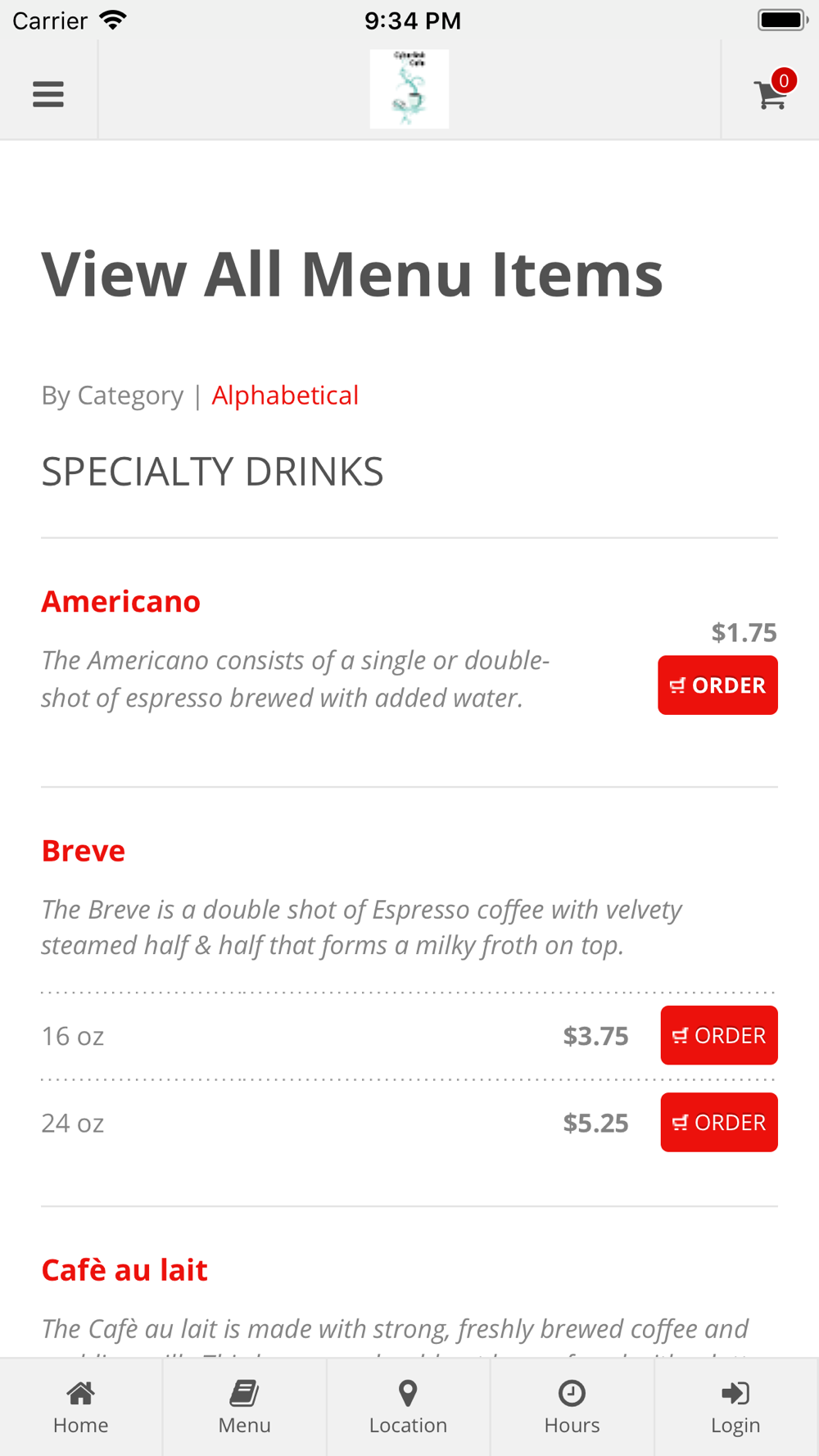
Task: View the Hours tab
Action: (572, 1407)
